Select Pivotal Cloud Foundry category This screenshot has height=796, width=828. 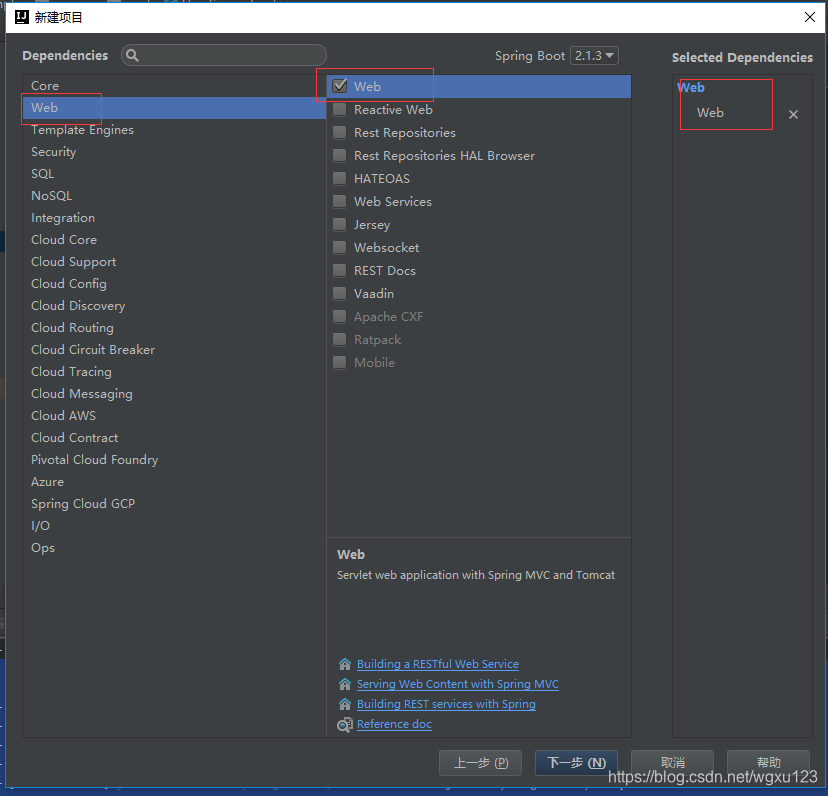tap(174, 460)
